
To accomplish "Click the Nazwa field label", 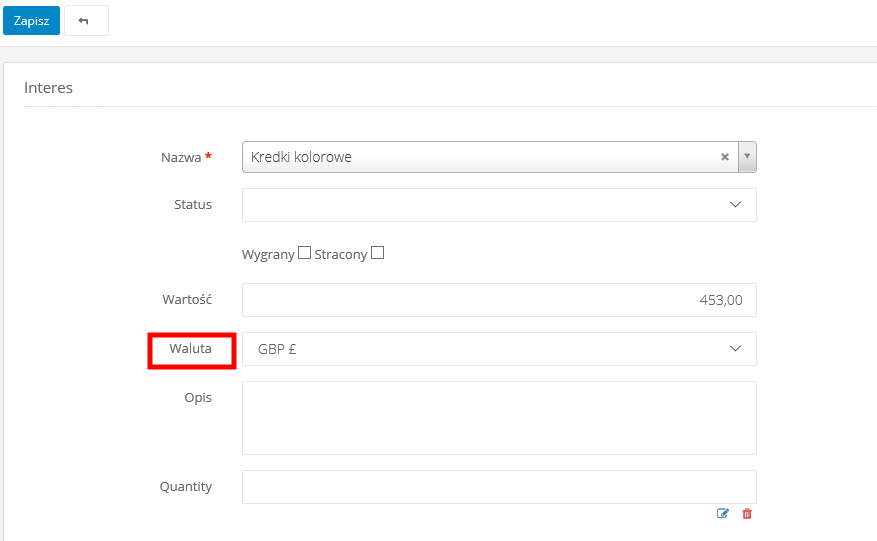I will click(x=182, y=157).
